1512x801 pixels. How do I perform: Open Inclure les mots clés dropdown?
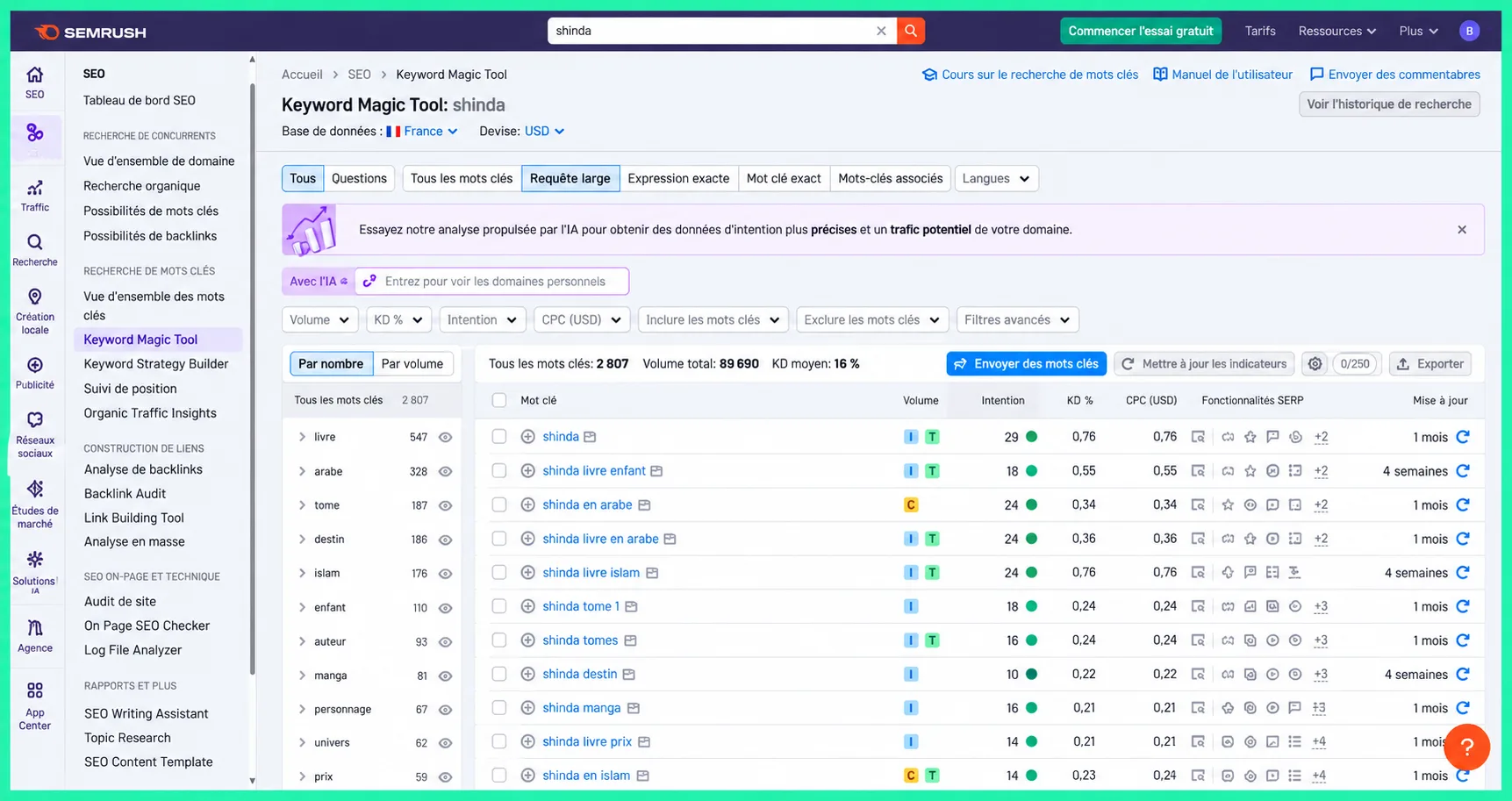coord(713,320)
